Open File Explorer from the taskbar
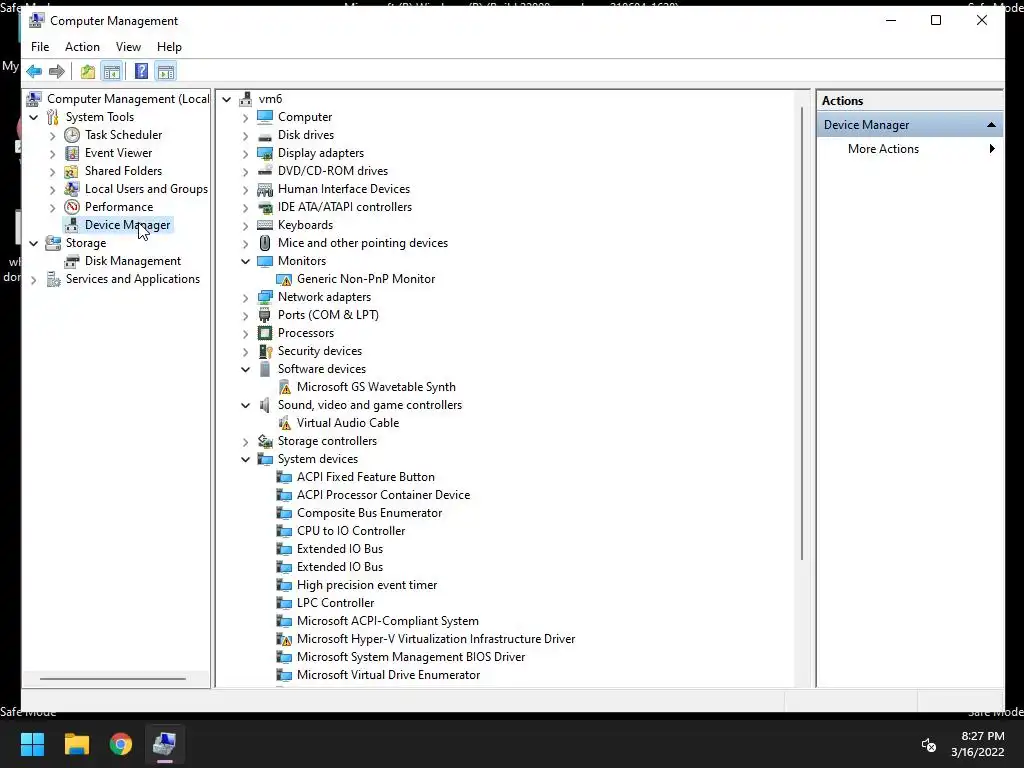 tap(76, 744)
